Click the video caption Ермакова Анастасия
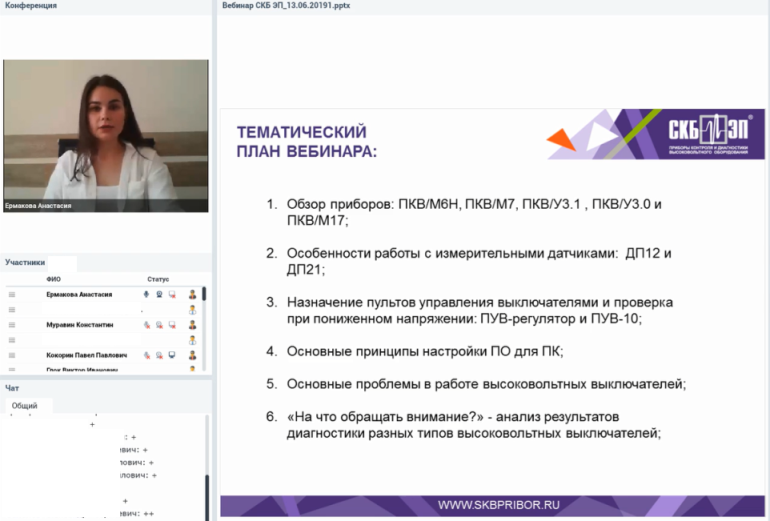Image resolution: width=770 pixels, height=521 pixels. (38, 206)
